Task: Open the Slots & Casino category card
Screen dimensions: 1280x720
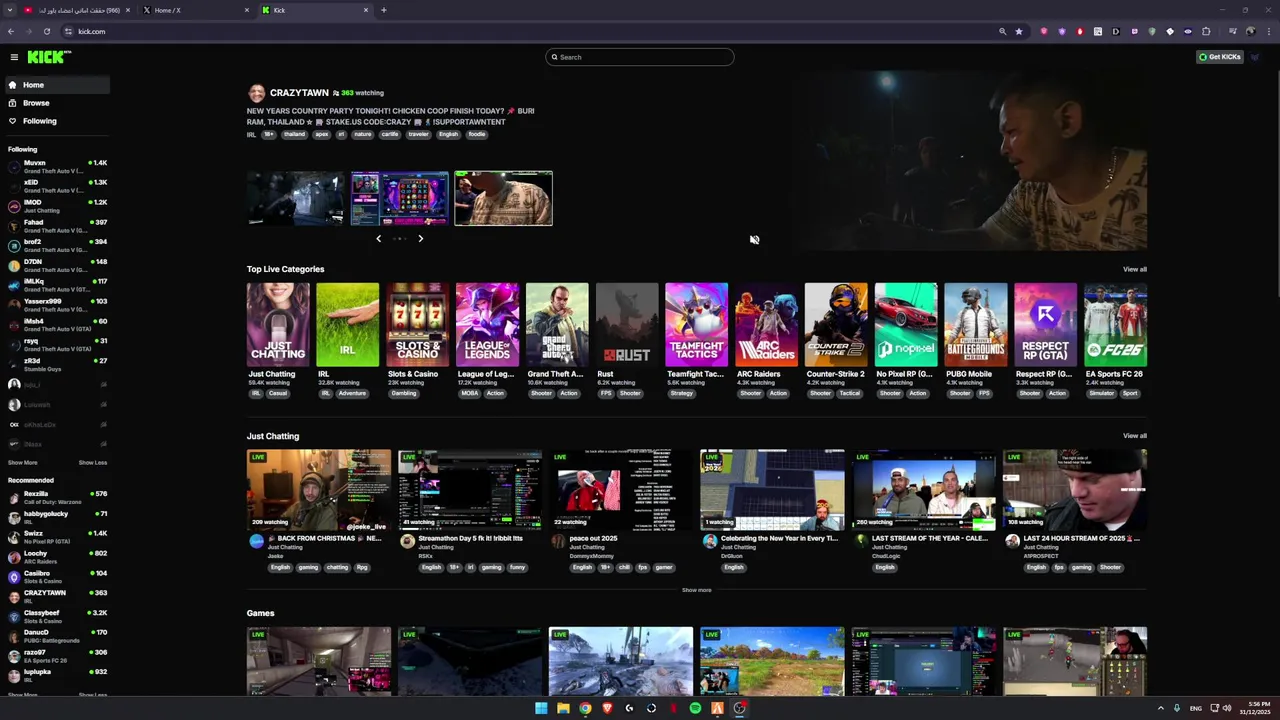Action: [x=417, y=325]
